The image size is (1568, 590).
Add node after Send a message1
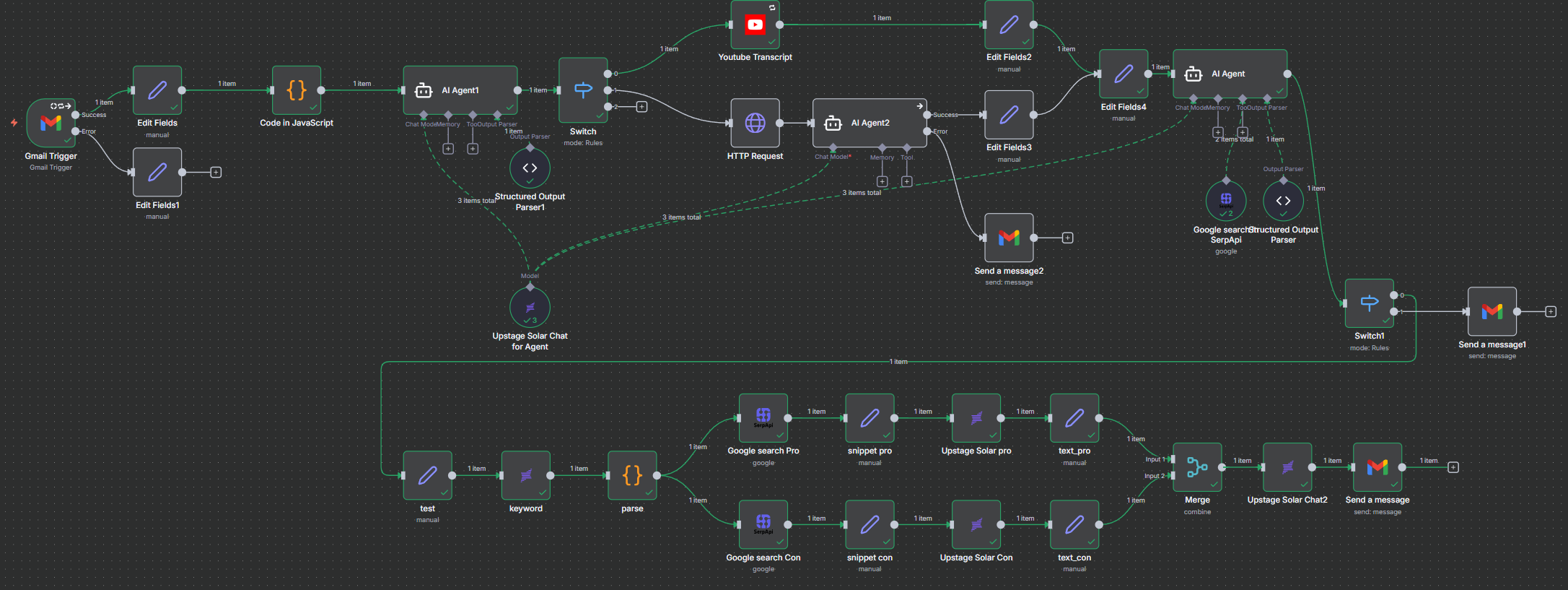[1551, 312]
